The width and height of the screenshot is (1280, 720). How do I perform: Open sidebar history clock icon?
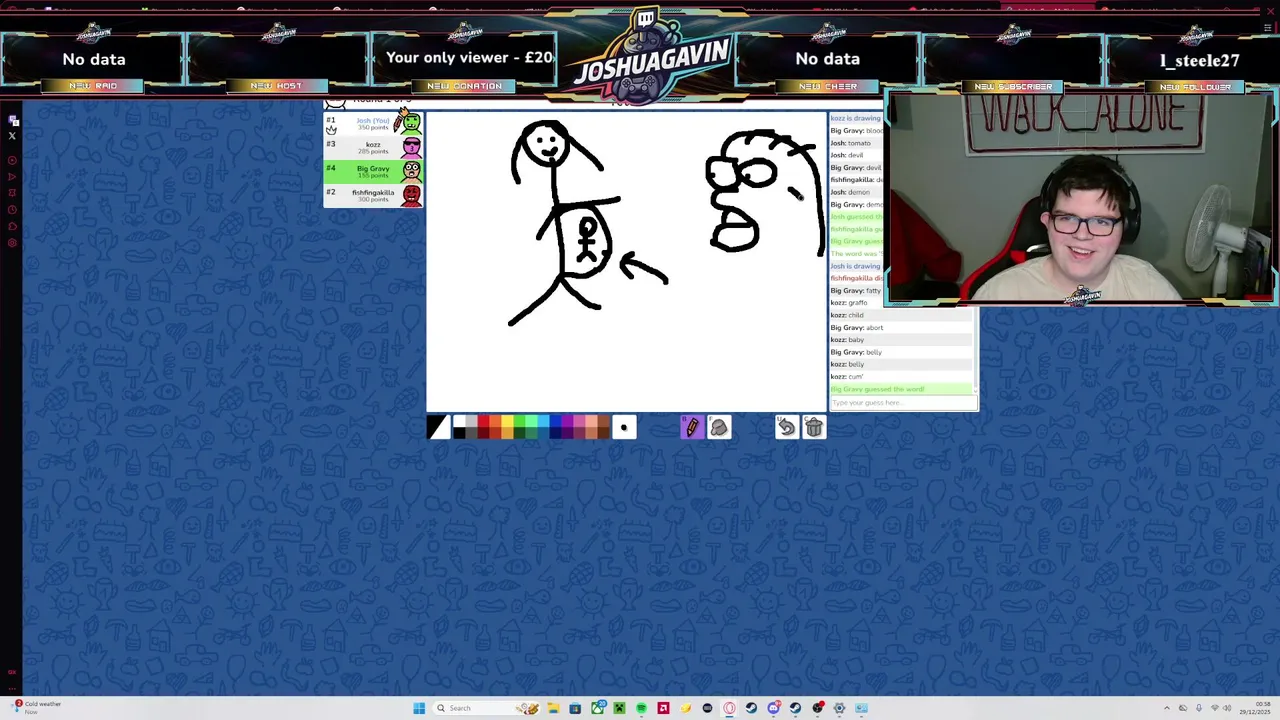[x=12, y=209]
